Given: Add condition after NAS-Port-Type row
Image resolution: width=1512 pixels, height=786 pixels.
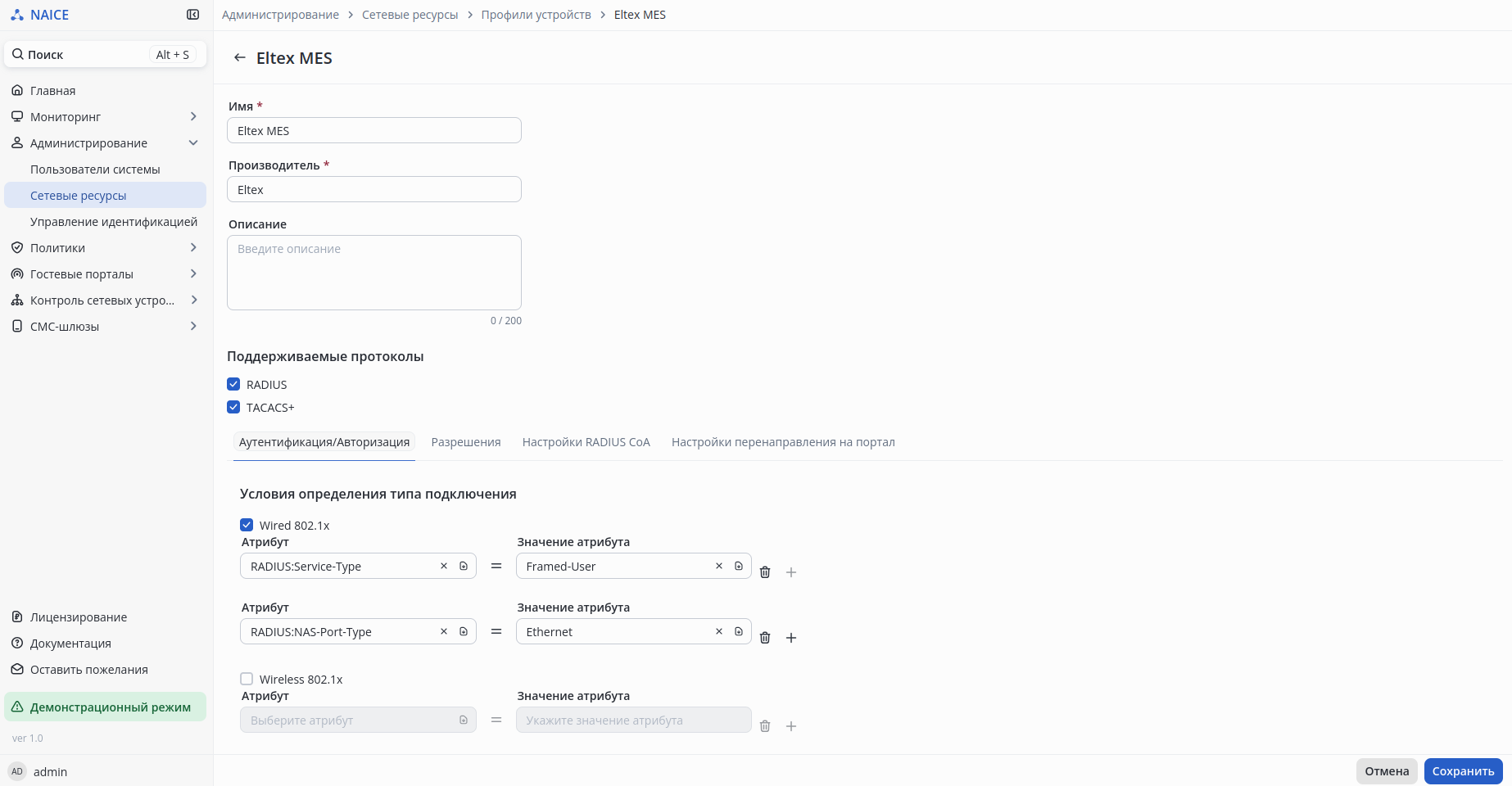Looking at the screenshot, I should 791,638.
